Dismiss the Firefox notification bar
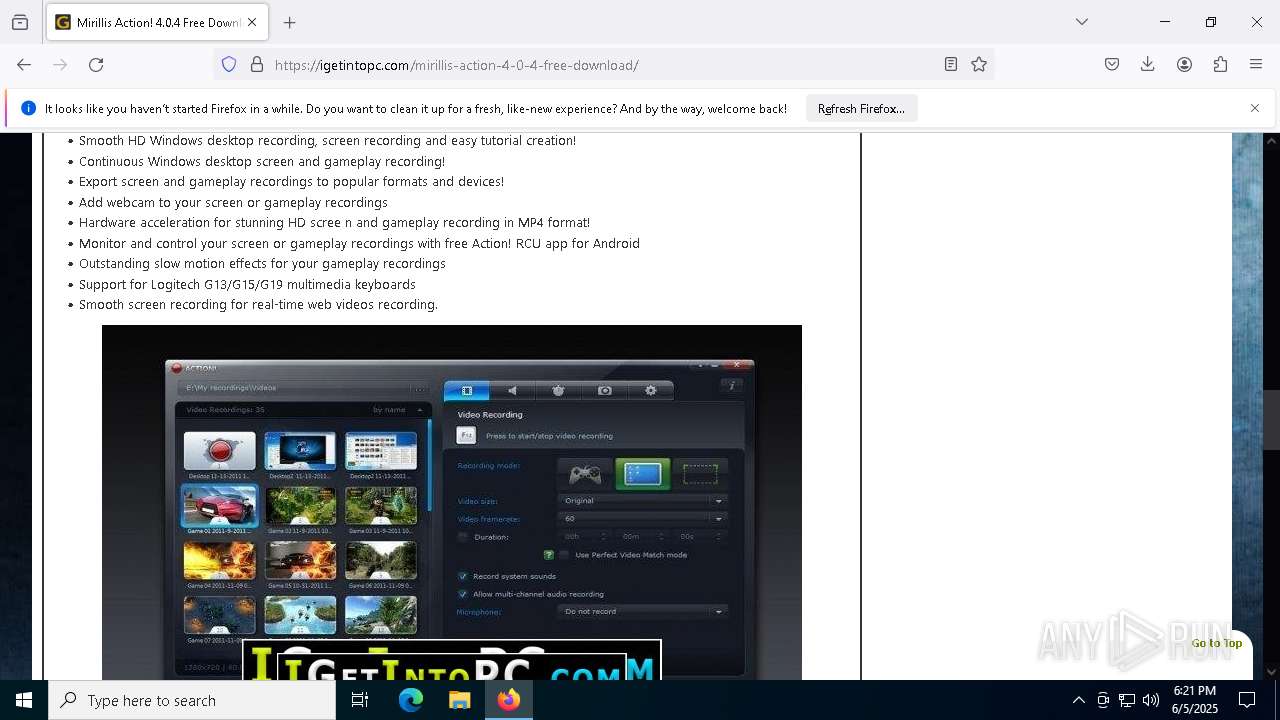Viewport: 1280px width, 720px height. pyautogui.click(x=1255, y=108)
